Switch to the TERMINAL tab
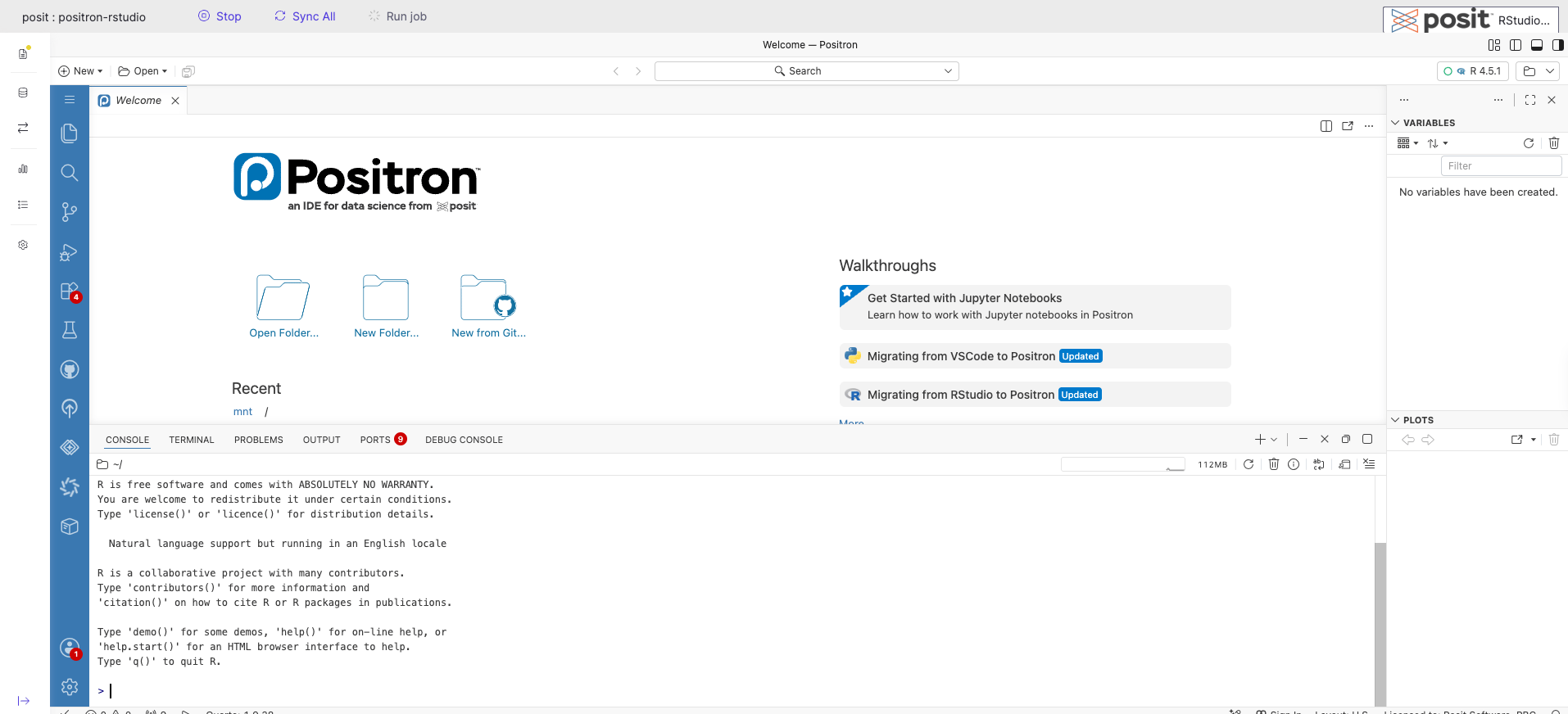 [x=192, y=440]
